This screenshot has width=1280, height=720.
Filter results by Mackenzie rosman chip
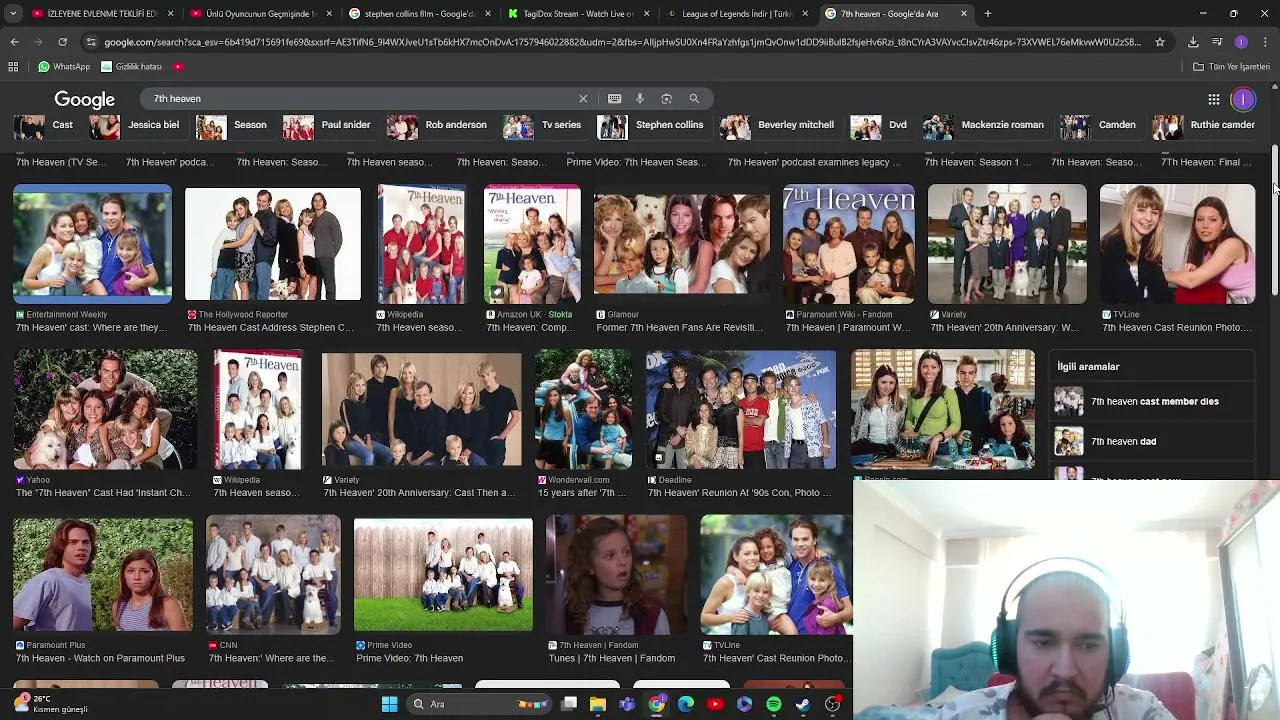coord(984,125)
